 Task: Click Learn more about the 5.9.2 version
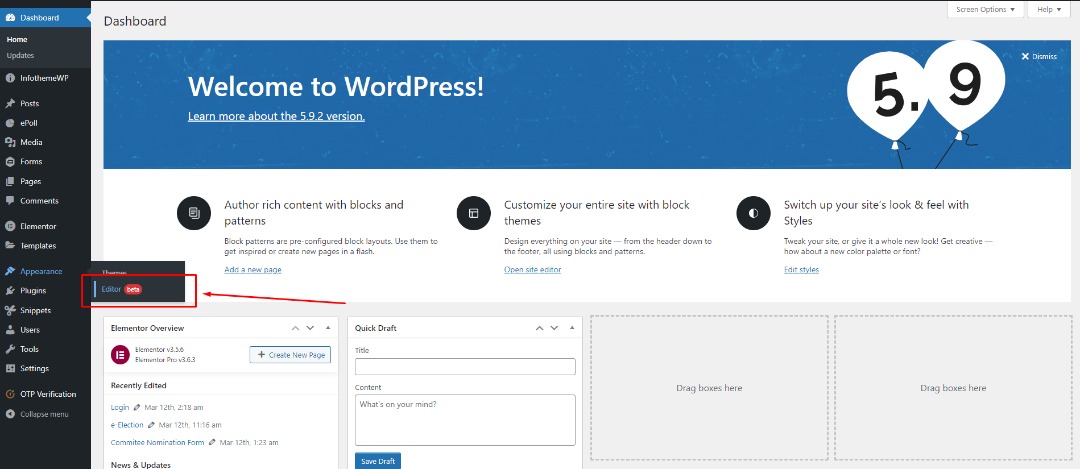click(276, 116)
